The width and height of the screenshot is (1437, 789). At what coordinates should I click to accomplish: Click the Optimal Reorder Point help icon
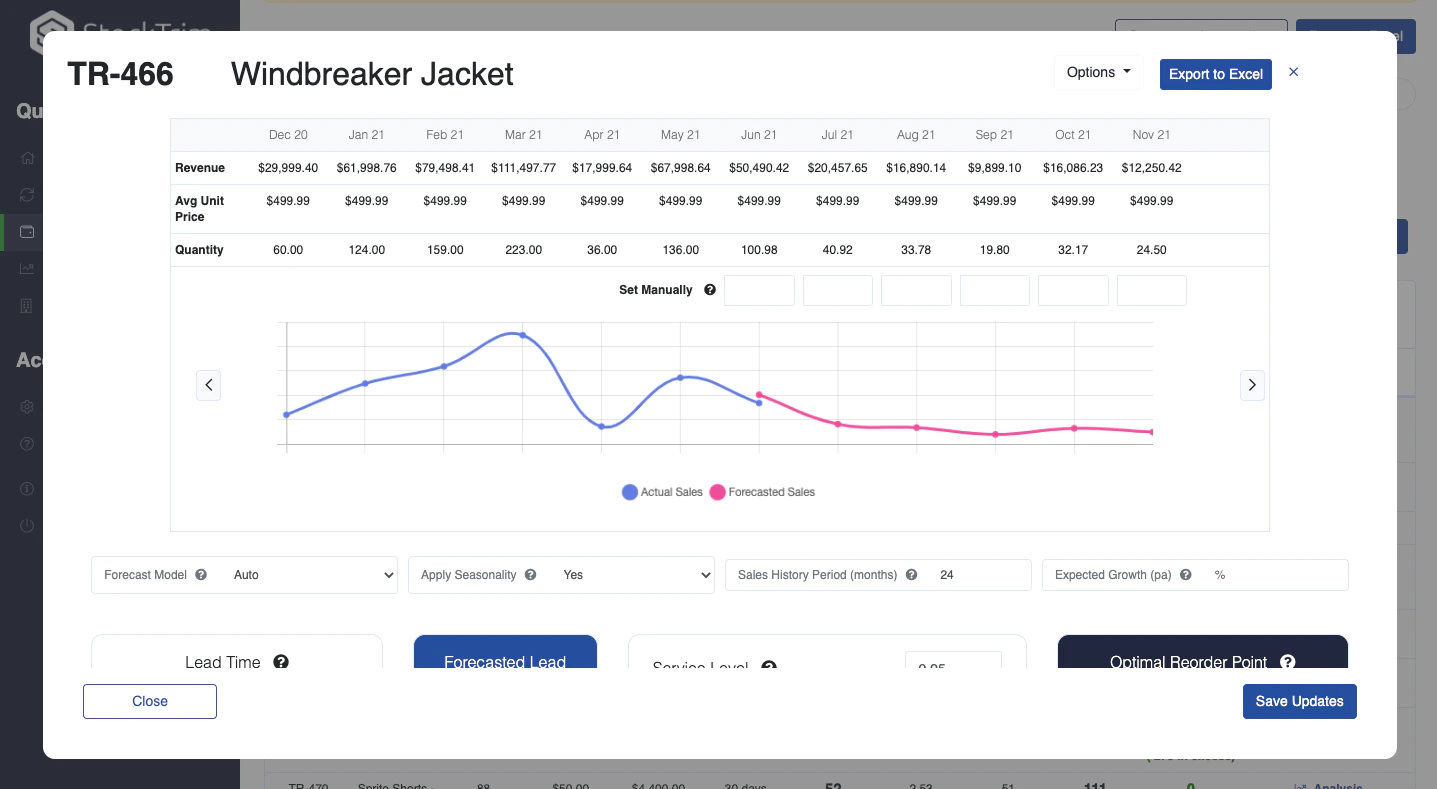point(1288,662)
